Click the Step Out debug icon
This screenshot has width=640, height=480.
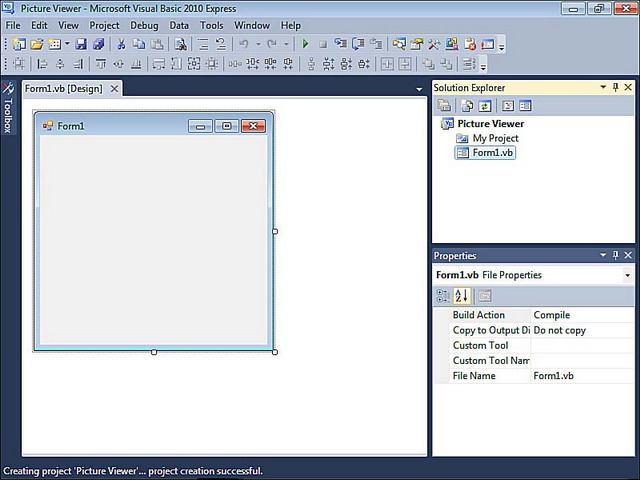click(x=376, y=44)
